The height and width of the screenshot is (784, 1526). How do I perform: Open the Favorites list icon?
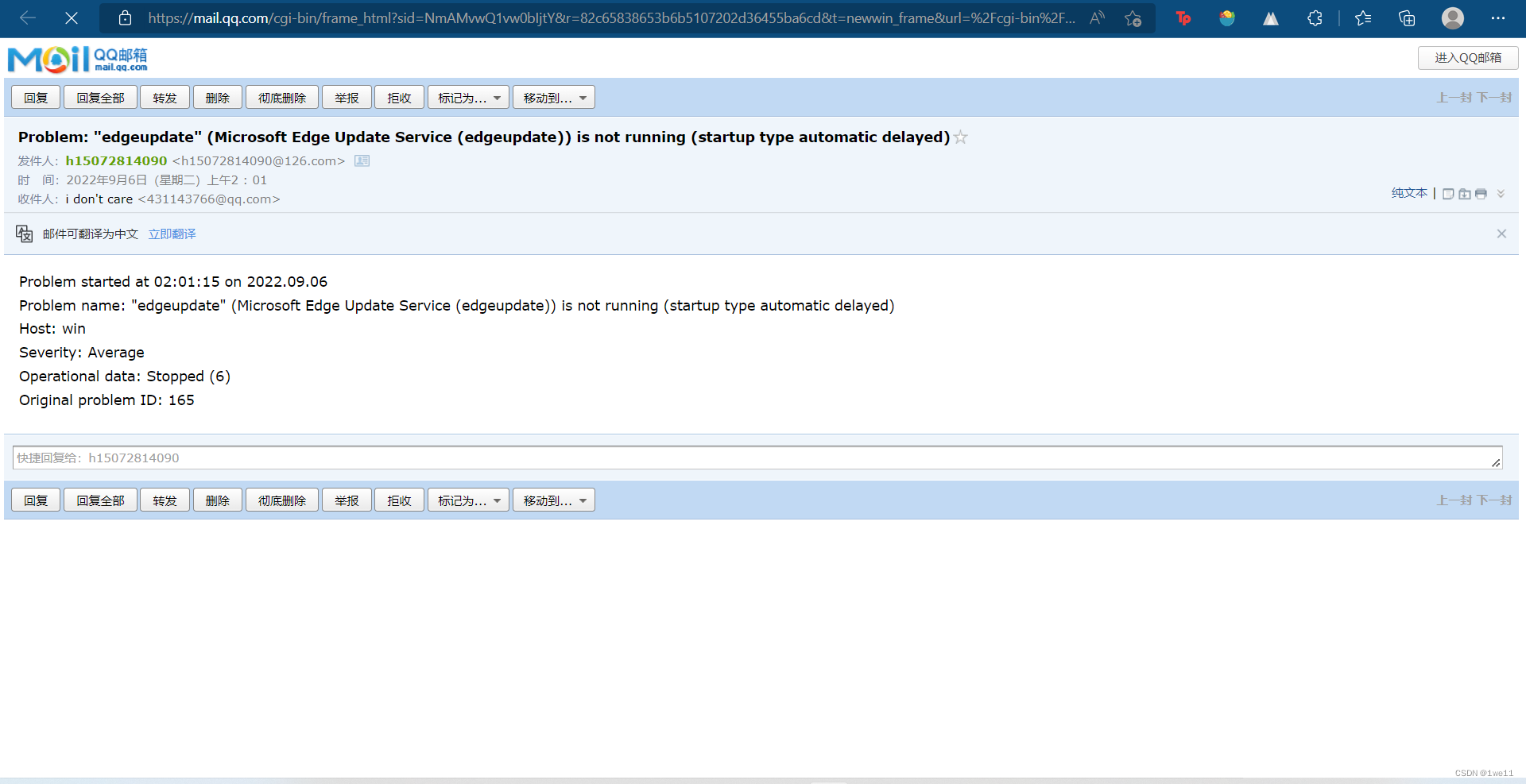coord(1363,17)
